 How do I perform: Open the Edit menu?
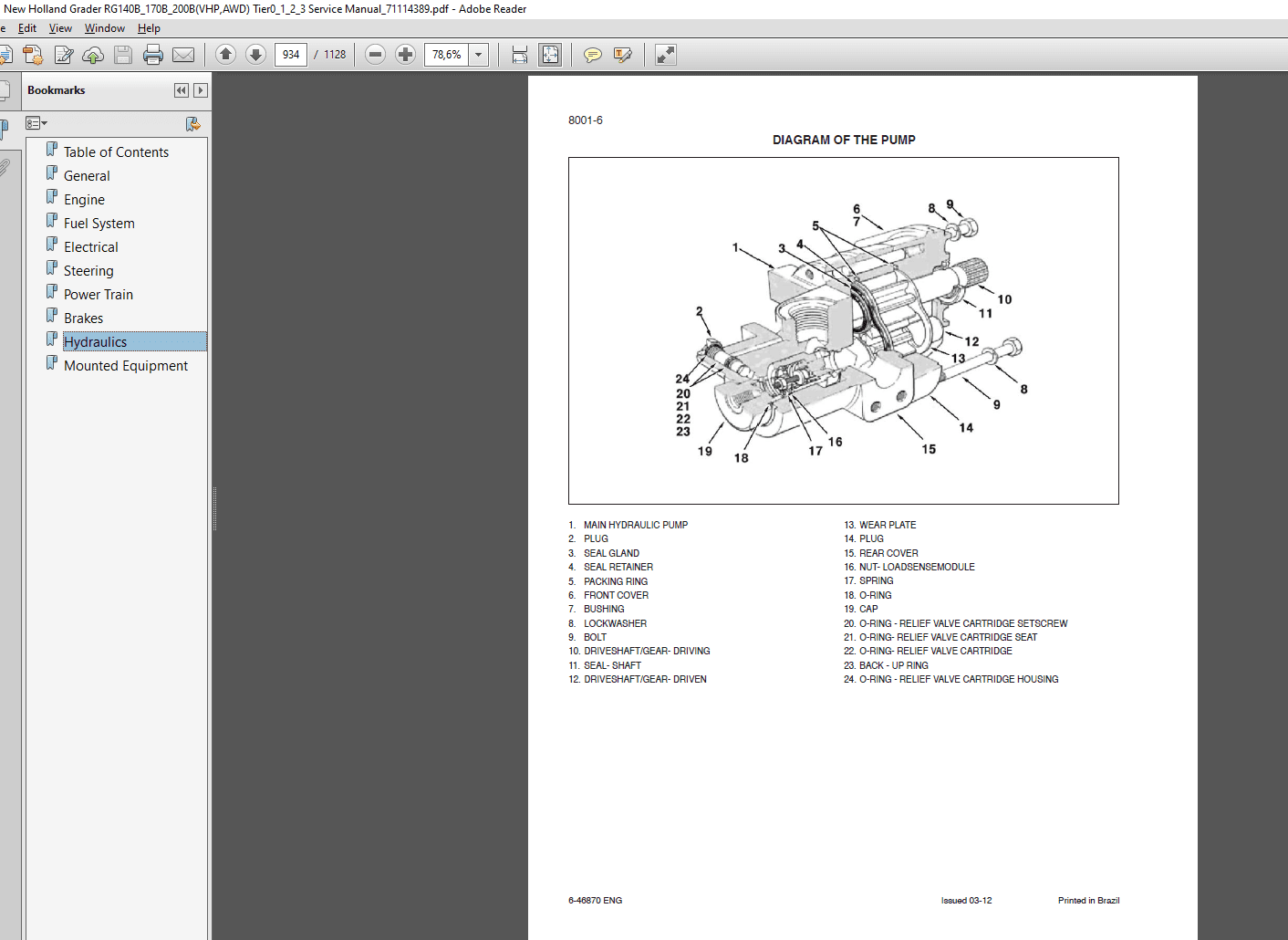point(27,28)
